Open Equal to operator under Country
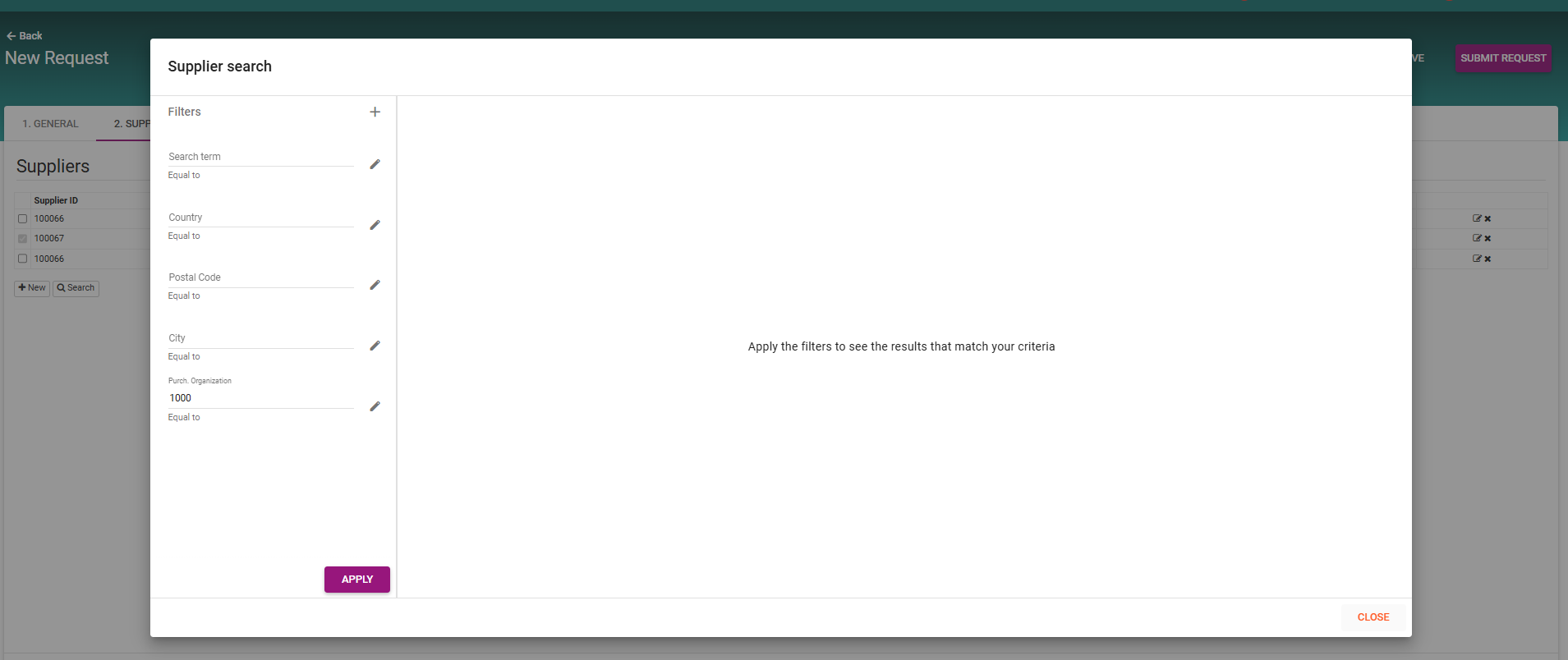1568x660 pixels. click(184, 236)
